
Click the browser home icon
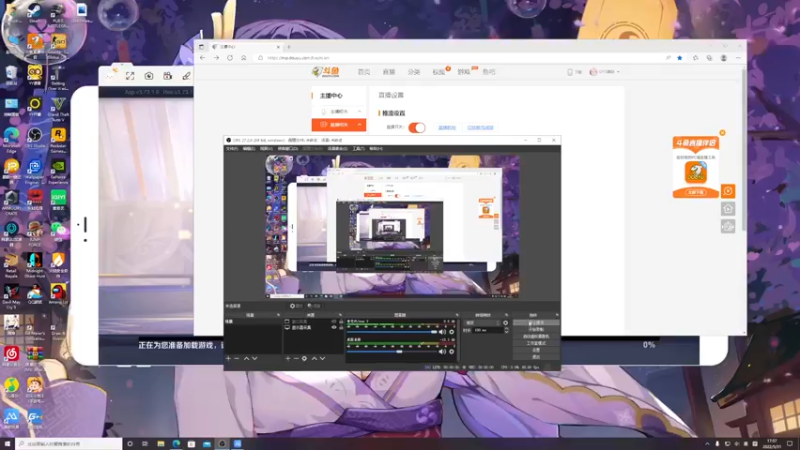(243, 58)
